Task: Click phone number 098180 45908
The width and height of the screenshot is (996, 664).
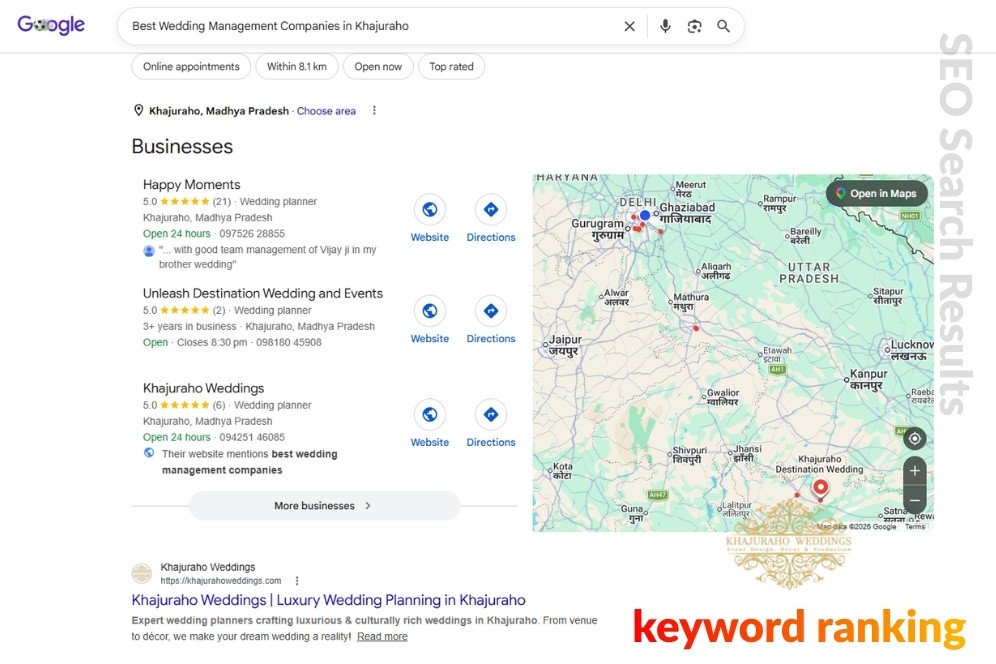Action: [x=288, y=342]
